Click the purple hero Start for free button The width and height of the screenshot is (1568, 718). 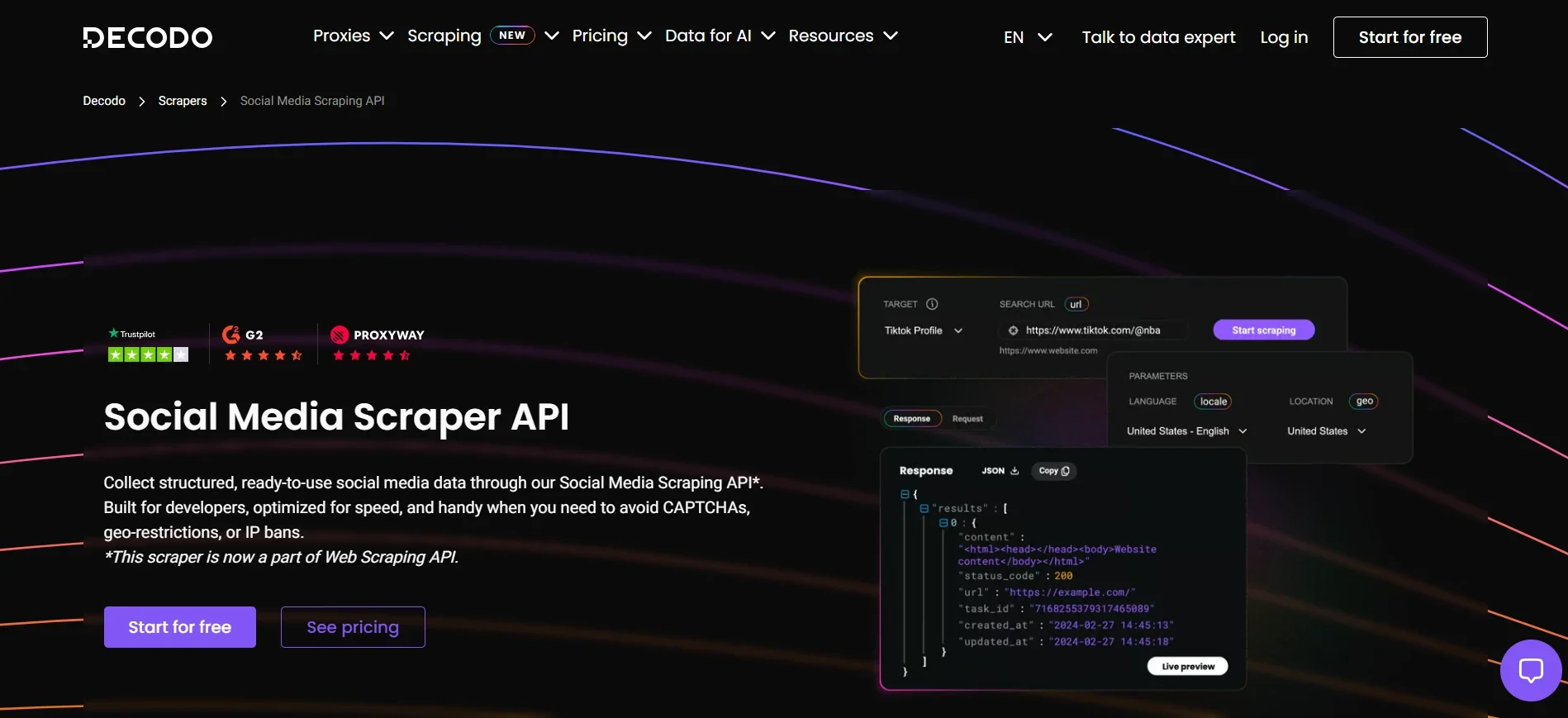pyautogui.click(x=180, y=627)
